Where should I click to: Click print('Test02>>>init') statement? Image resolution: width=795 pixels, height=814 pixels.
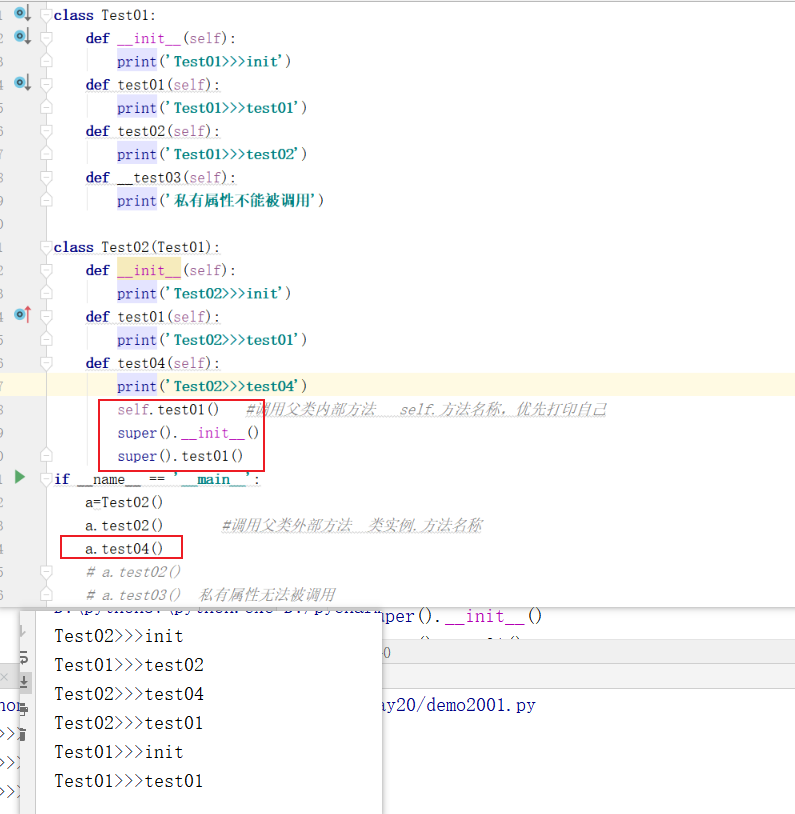204,293
